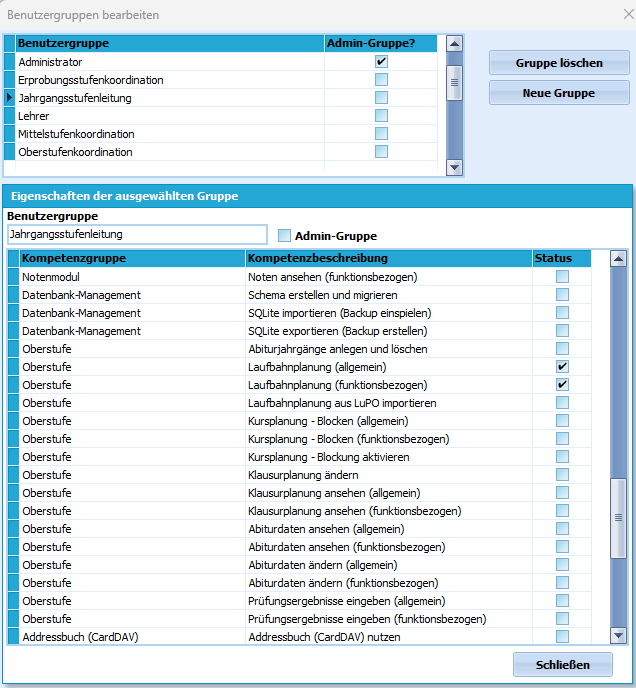The image size is (636, 688).
Task: Enable status for Klausurplanung ansehen (funktionsbezogen)
Action: coord(562,510)
